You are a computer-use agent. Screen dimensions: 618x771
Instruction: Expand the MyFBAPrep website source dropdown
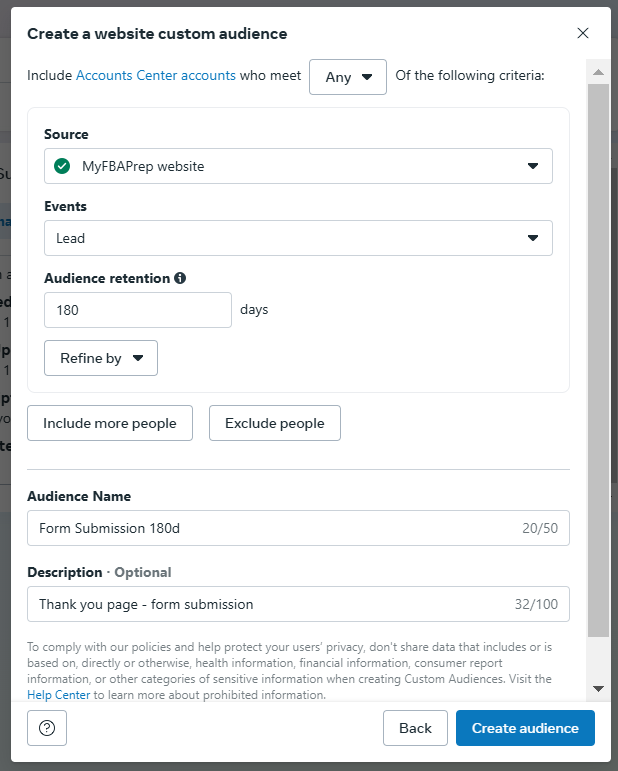[x=298, y=166]
